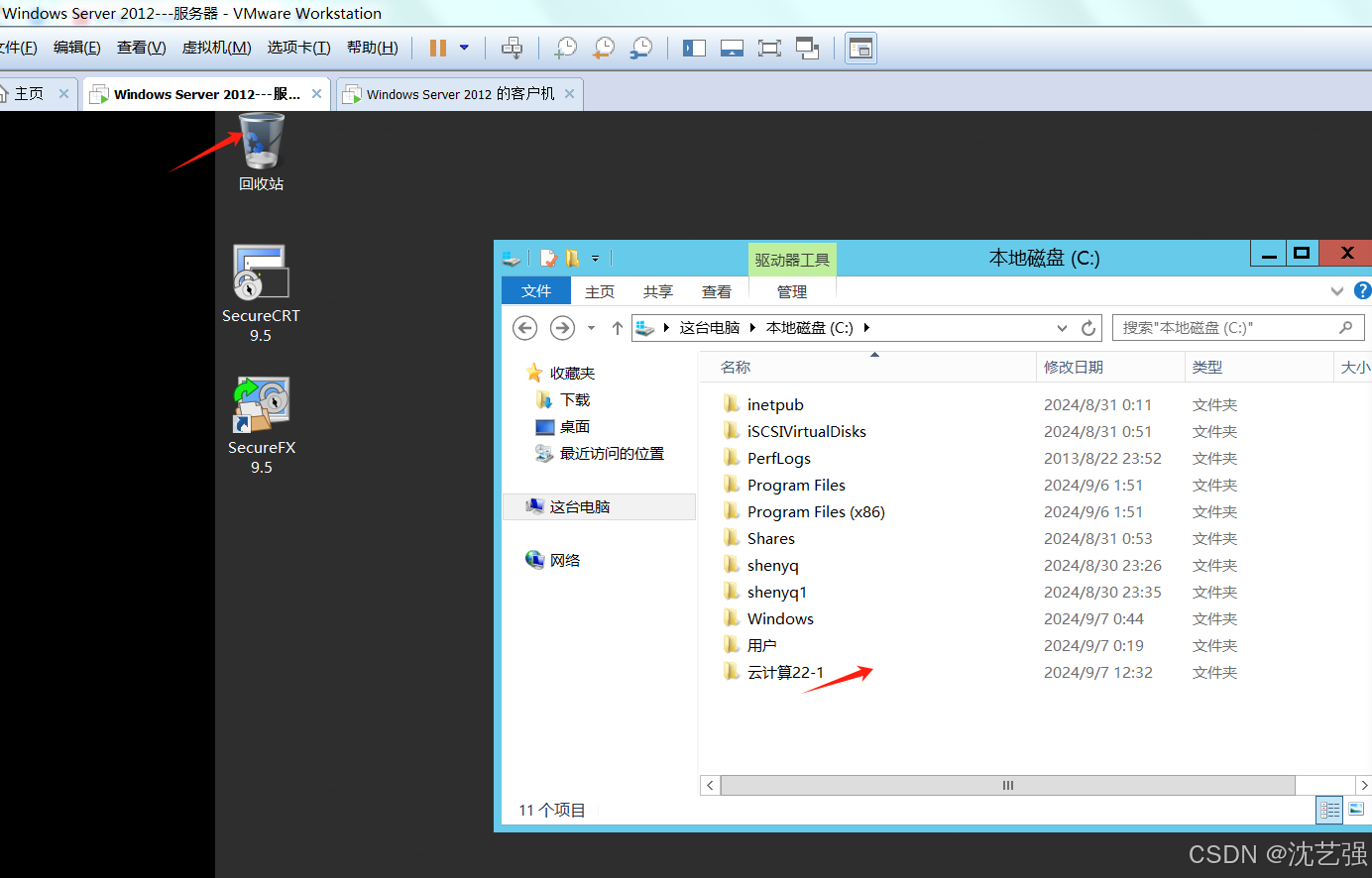Image resolution: width=1372 pixels, height=878 pixels.
Task: Expand the Quick Access Toolbar dropdown in Explorer
Action: pos(594,258)
